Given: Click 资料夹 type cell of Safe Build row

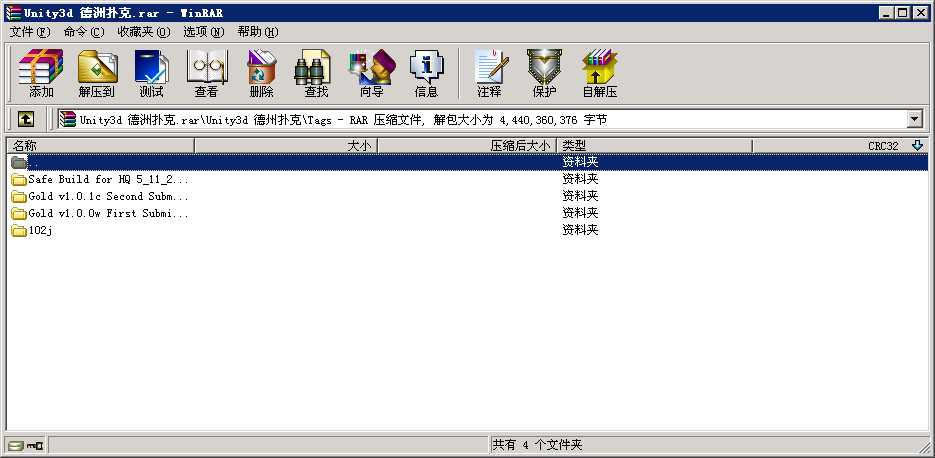Looking at the screenshot, I should 580,179.
